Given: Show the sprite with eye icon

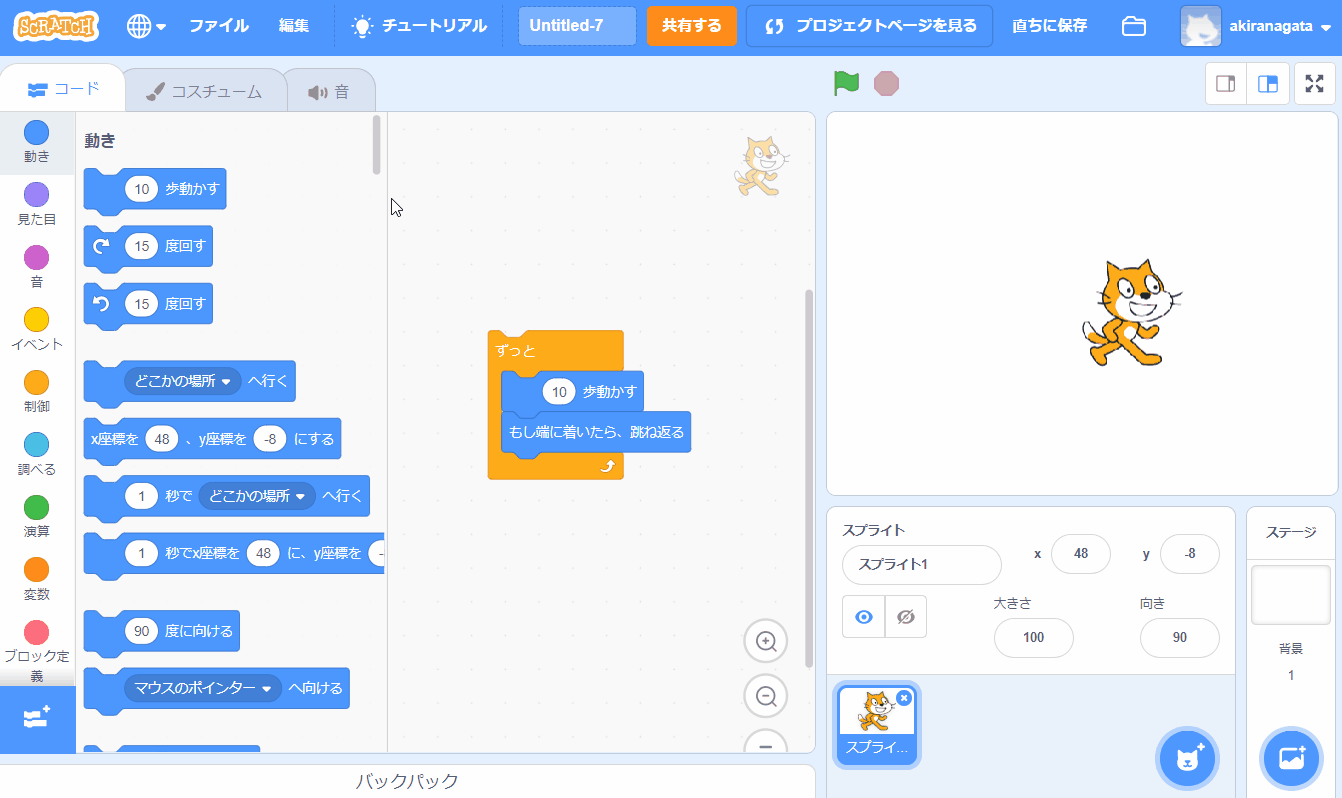Looking at the screenshot, I should pyautogui.click(x=864, y=617).
